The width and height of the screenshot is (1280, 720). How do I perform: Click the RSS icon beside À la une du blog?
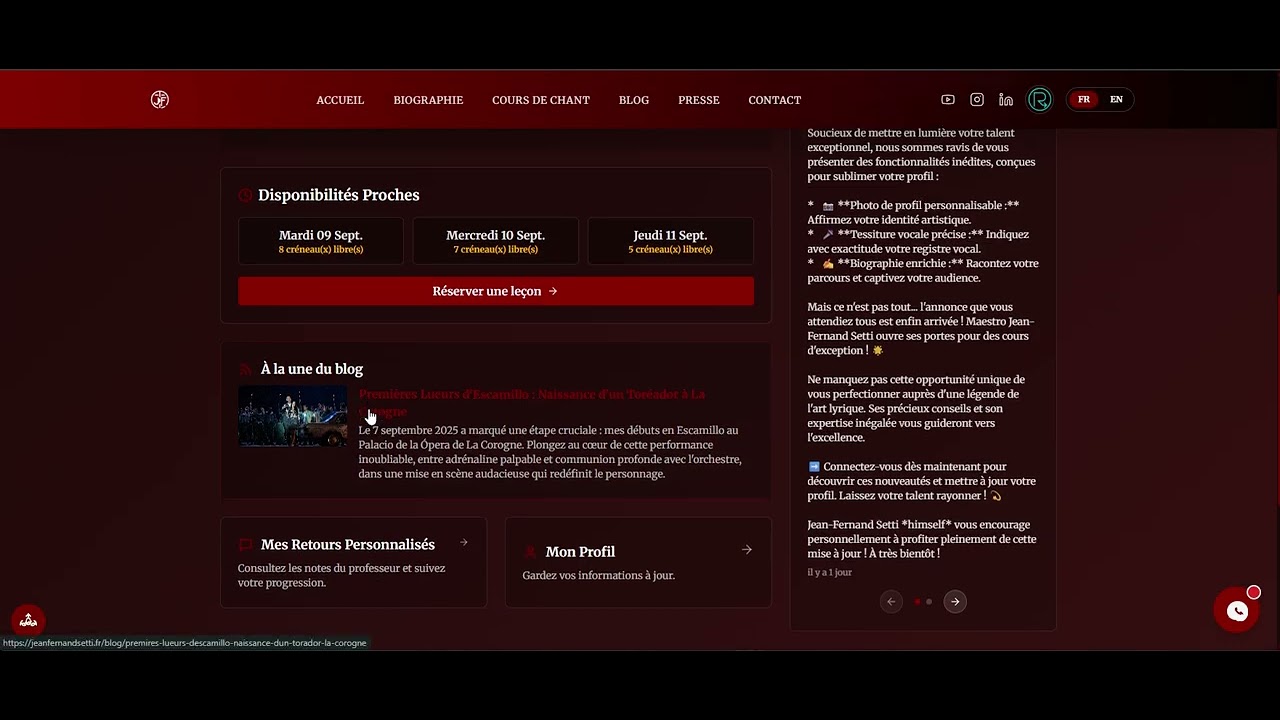(245, 370)
